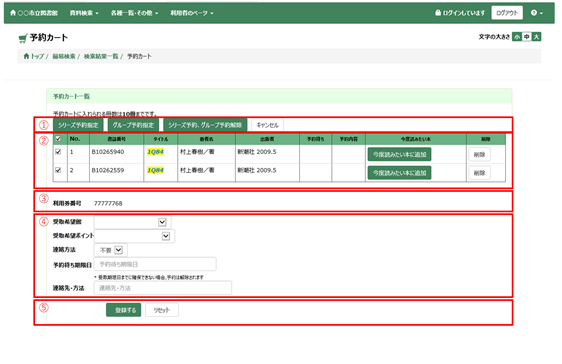Screen dimensions: 562x364
Task: Set text size to medium (中)
Action: click(x=527, y=37)
